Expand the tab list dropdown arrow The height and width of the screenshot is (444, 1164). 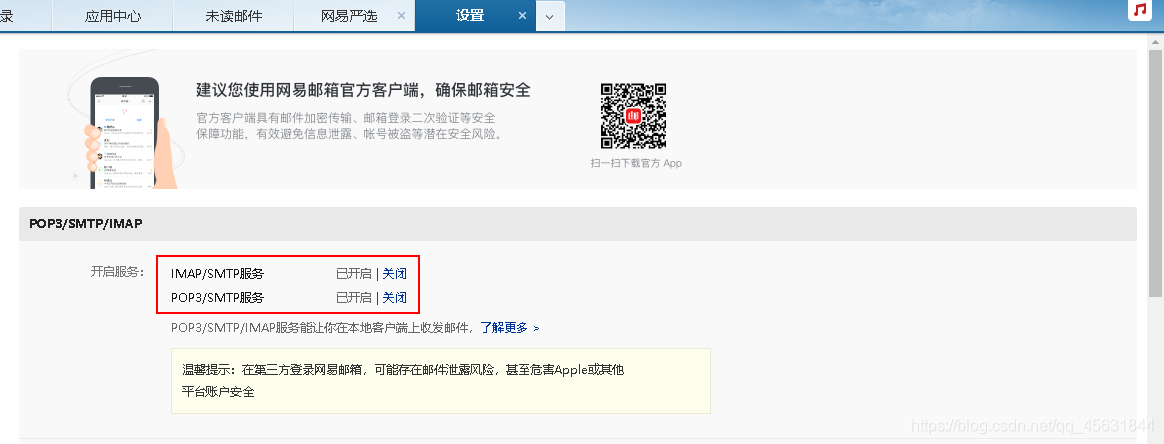tap(550, 16)
